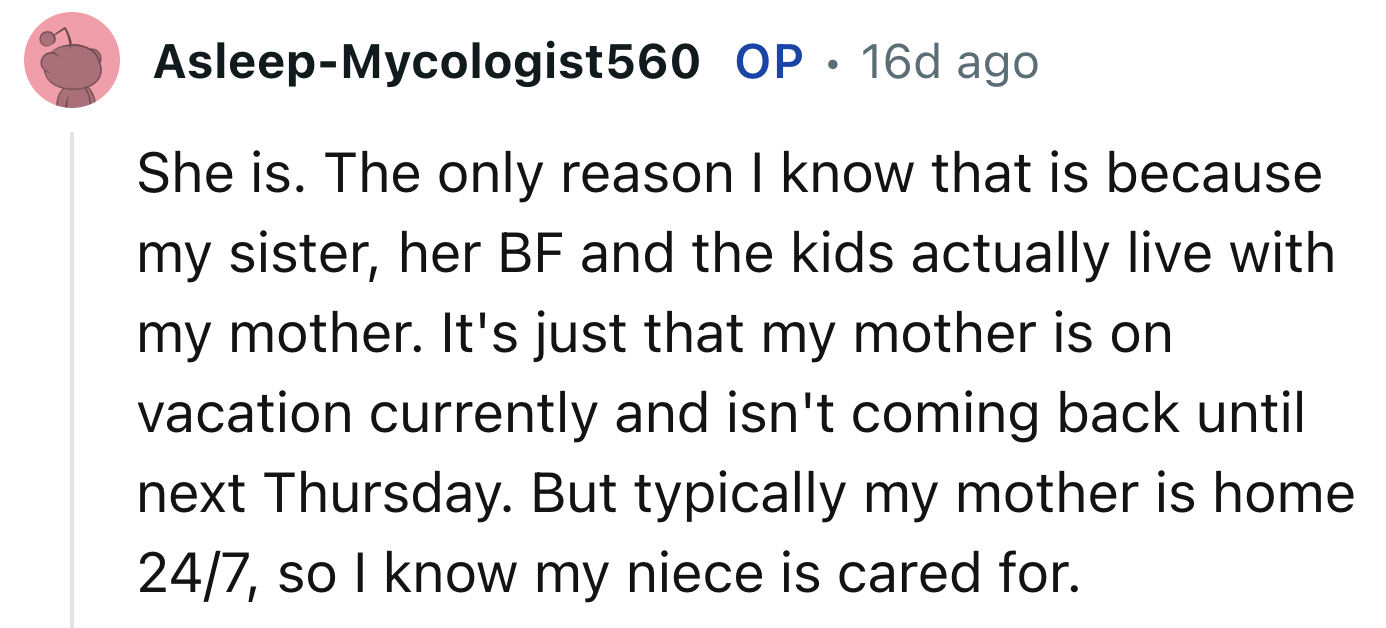Click the "16d ago" timestamp

949,63
